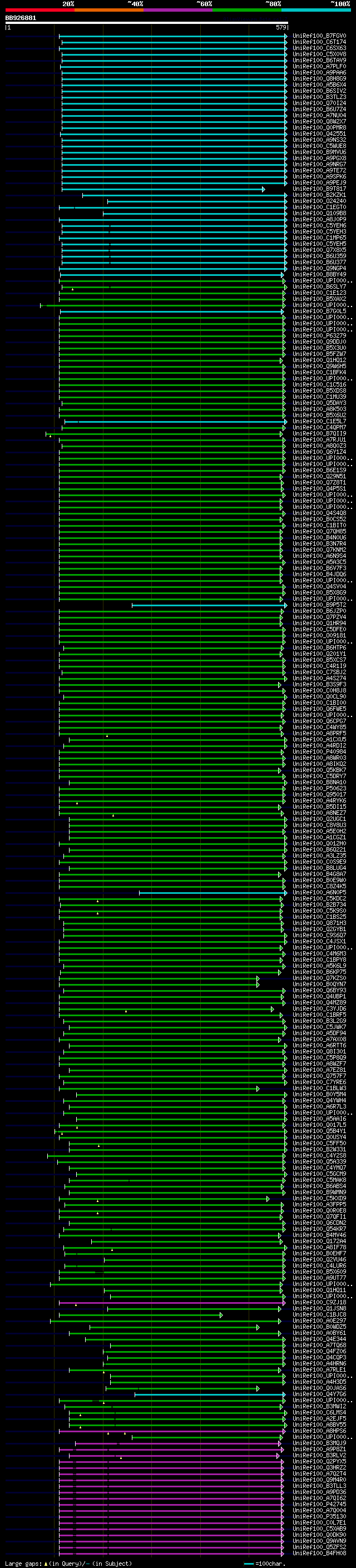This screenshot has width=356, height=1568.
Task: Open hit UniRef100_P42745
Action: pyautogui.click(x=319, y=1505)
